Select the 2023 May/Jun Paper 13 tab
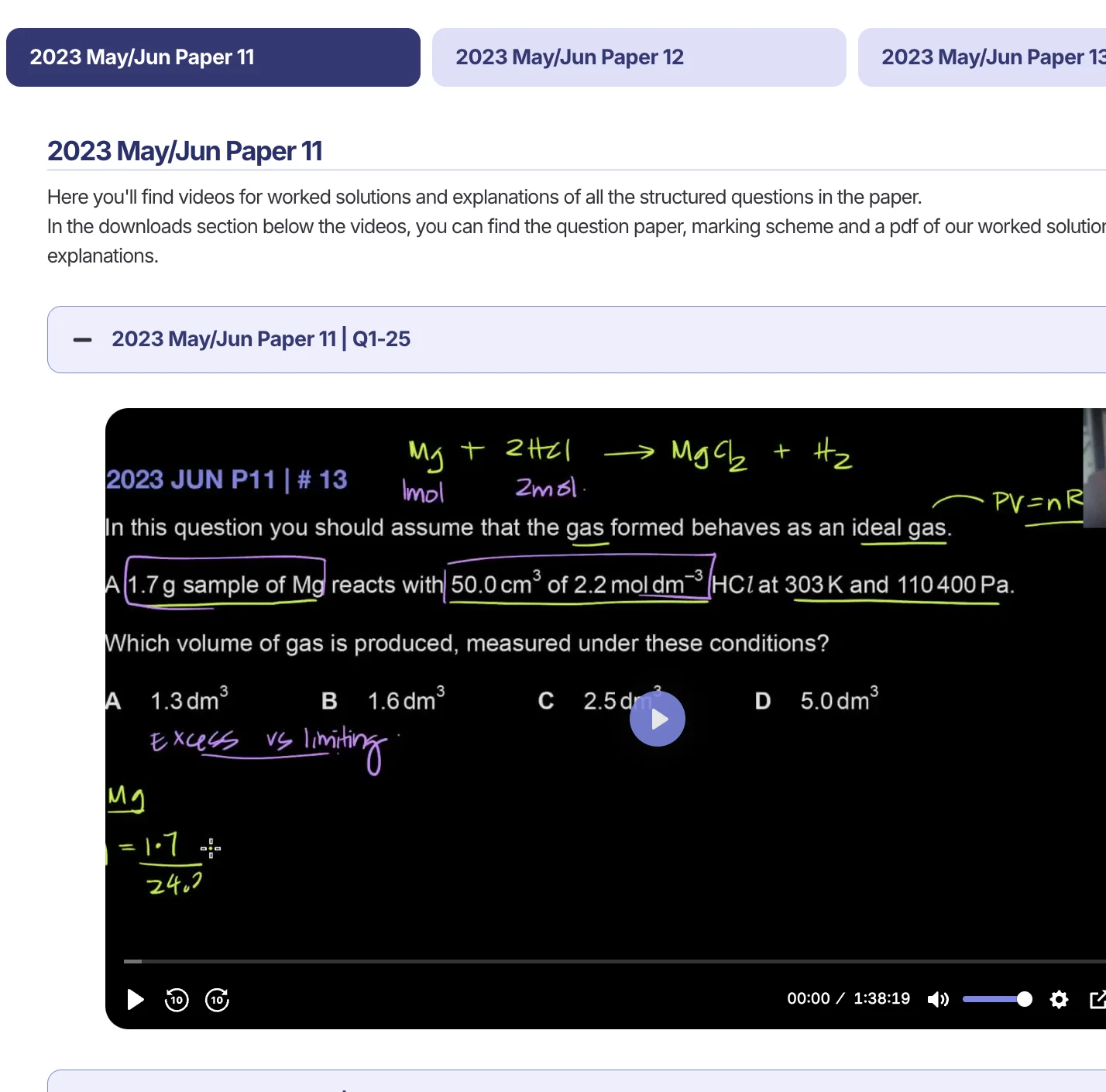Image resolution: width=1106 pixels, height=1092 pixels. (982, 57)
